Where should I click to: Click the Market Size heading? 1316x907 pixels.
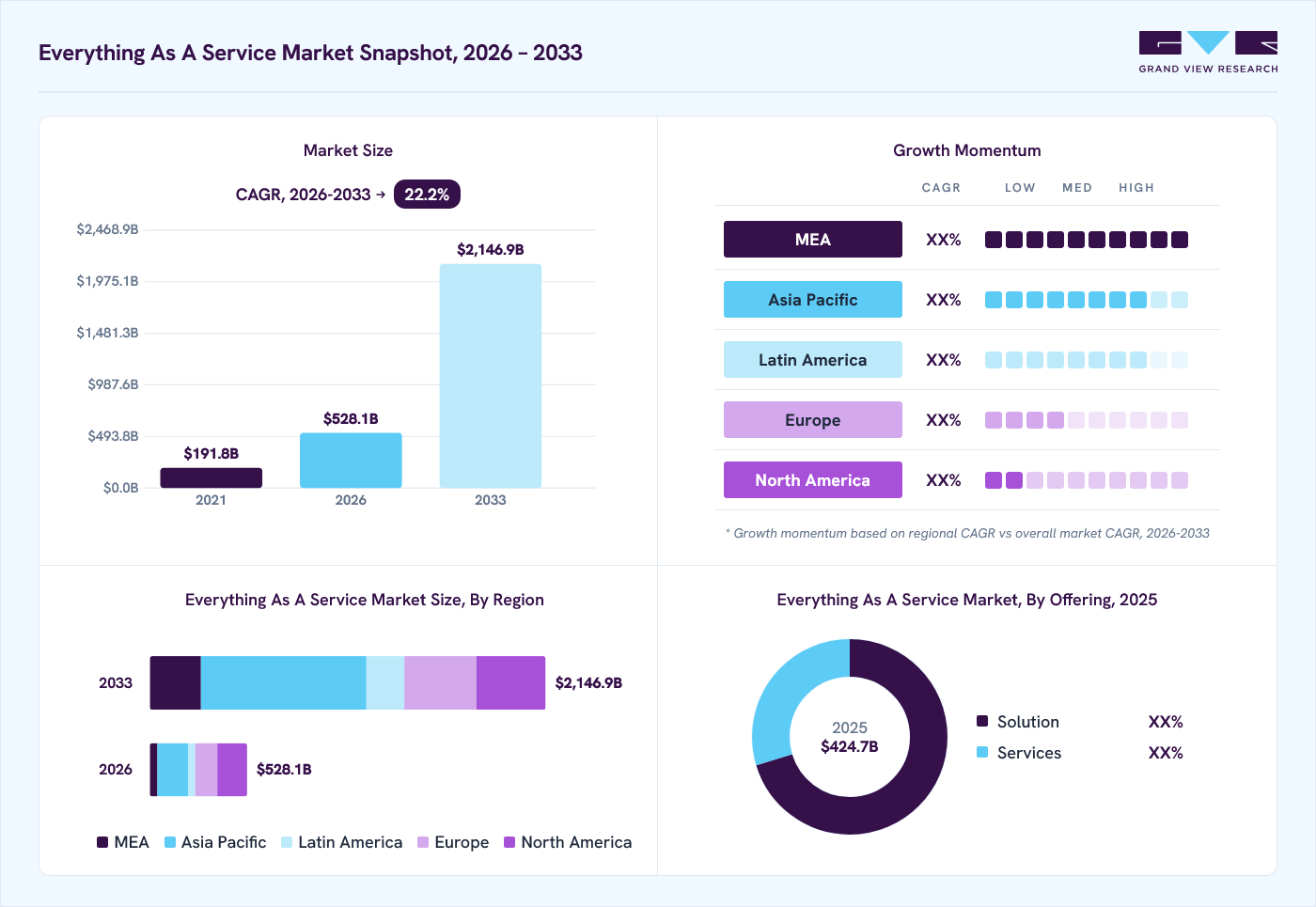348,150
